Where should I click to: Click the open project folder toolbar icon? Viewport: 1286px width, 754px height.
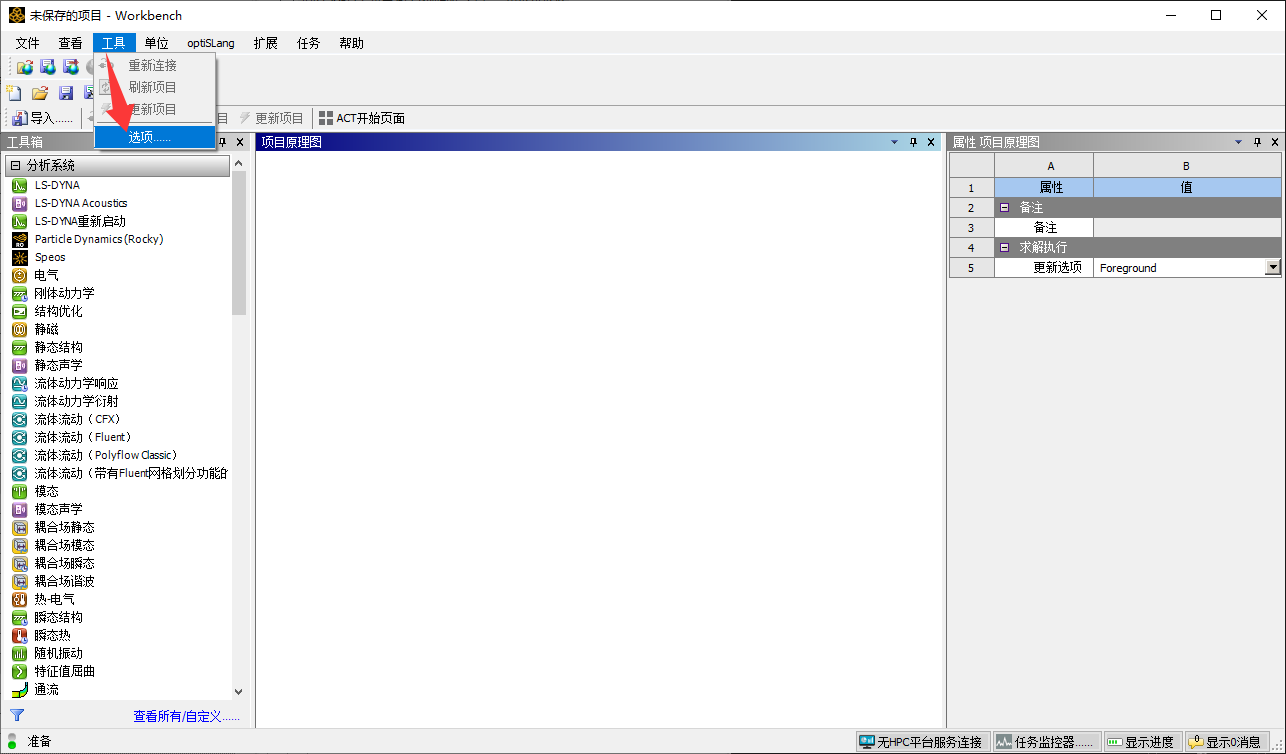tap(40, 93)
